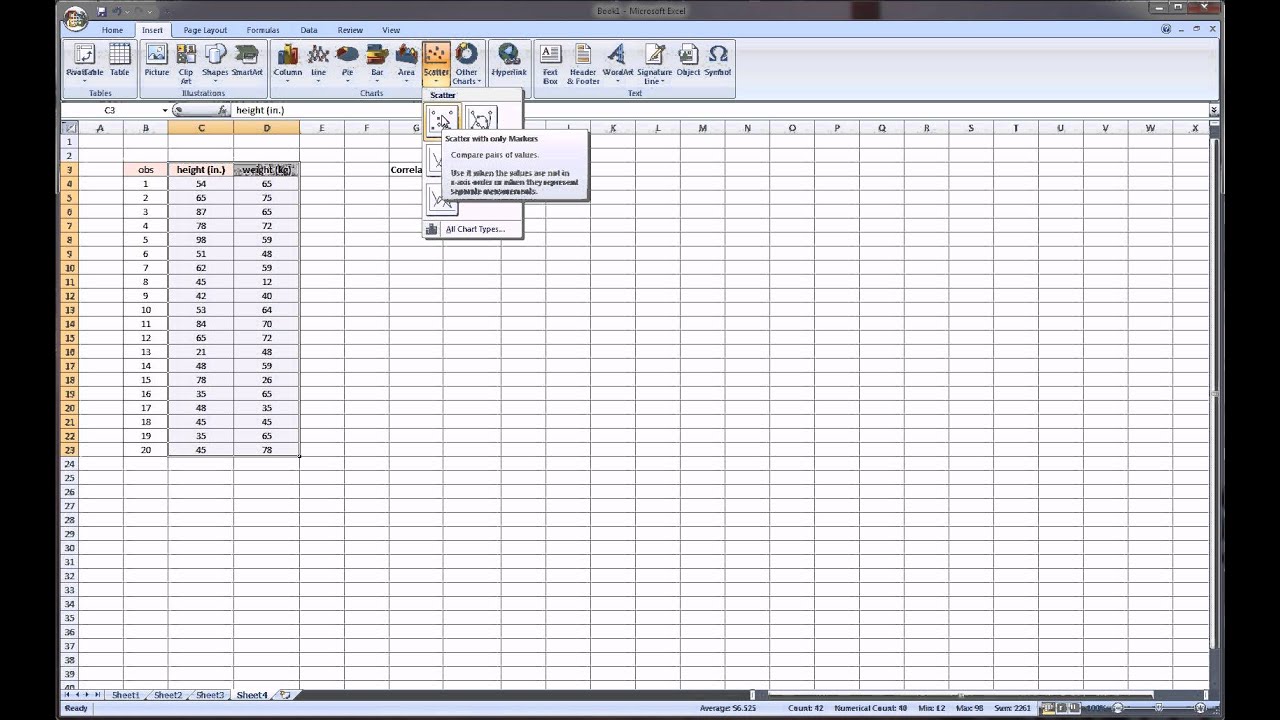Switch to Page Layout view in status bar

pyautogui.click(x=1060, y=708)
